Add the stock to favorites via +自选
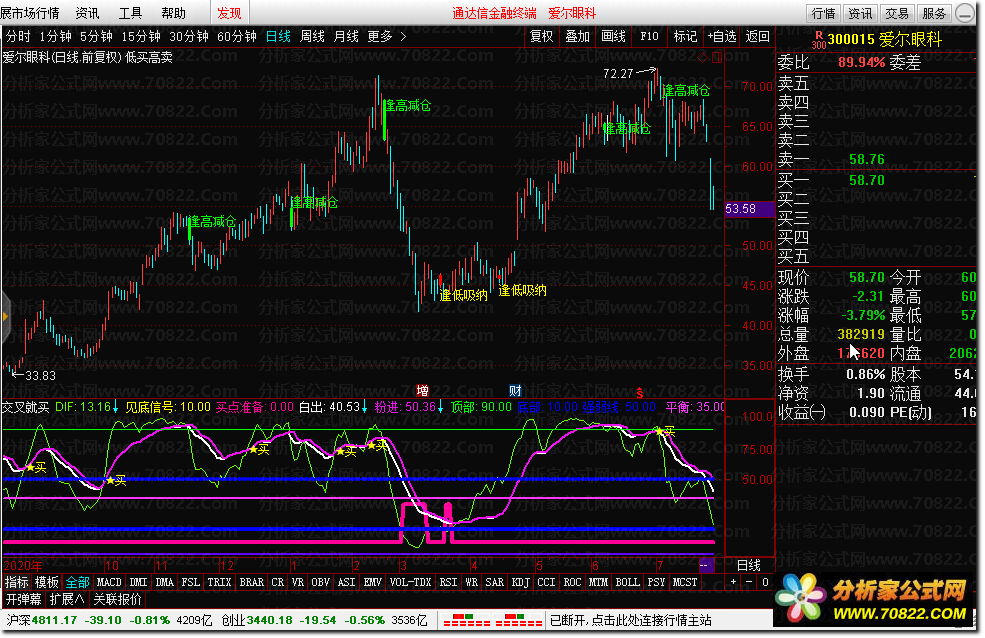The height and width of the screenshot is (638, 985). click(x=721, y=36)
